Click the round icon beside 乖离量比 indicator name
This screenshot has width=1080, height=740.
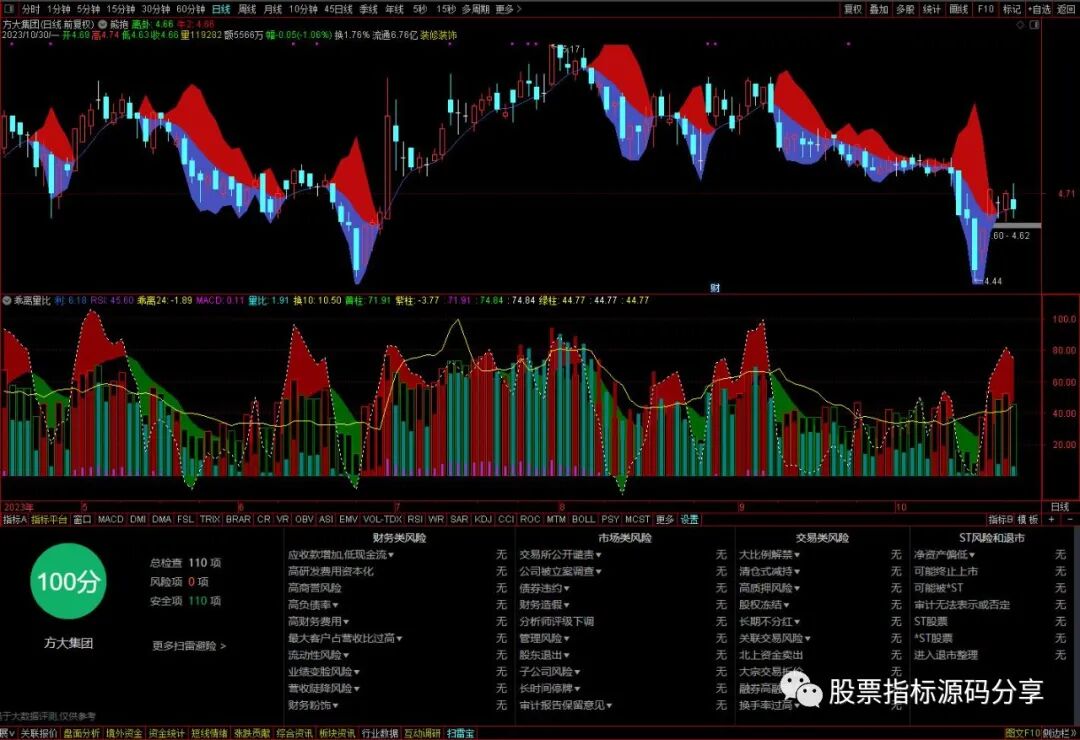coord(8,301)
